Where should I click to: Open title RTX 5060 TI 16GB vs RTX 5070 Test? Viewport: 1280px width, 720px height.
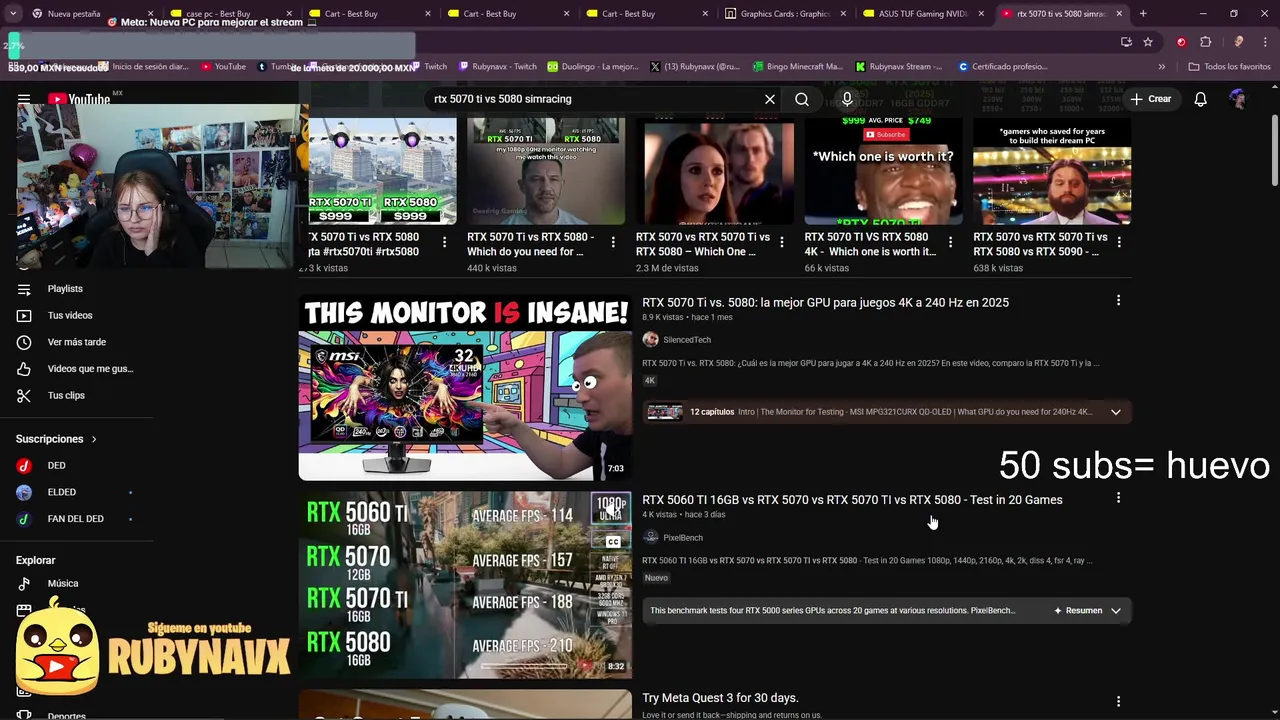852,500
